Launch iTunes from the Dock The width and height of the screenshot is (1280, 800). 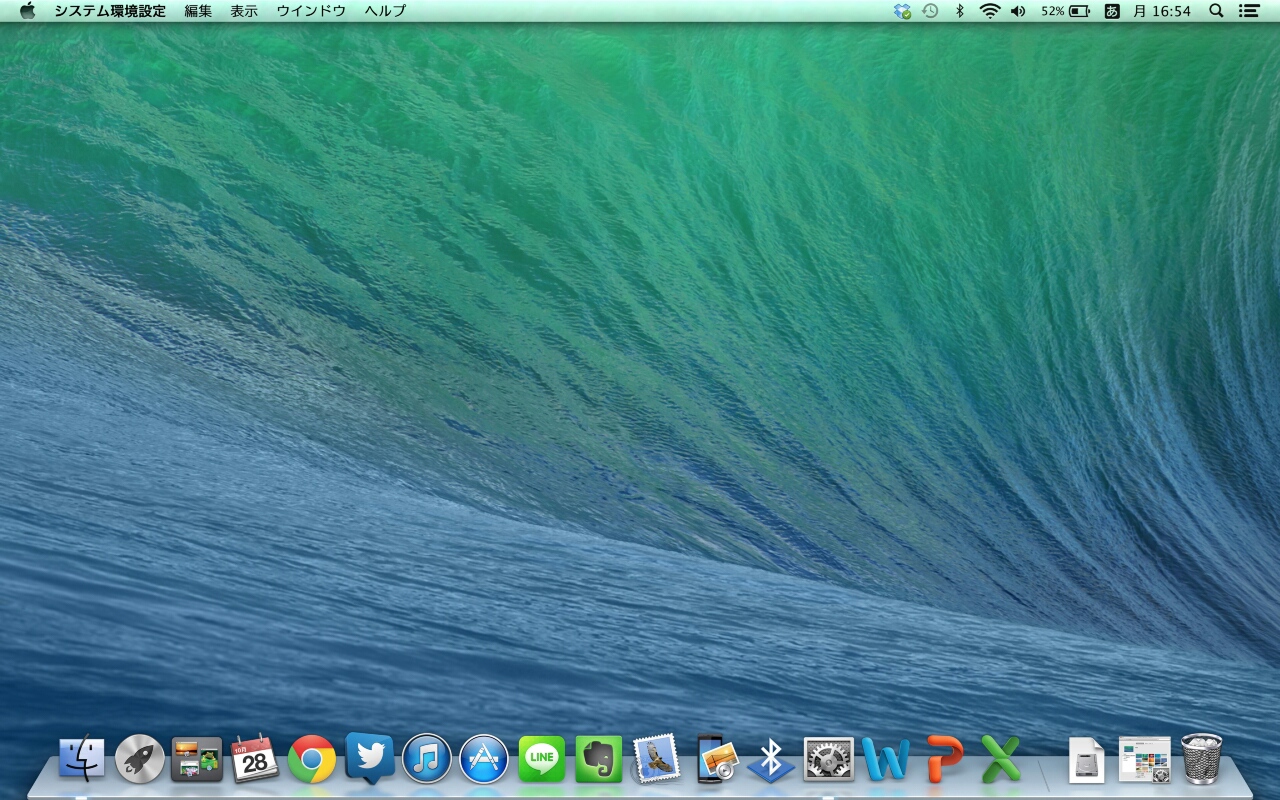(x=427, y=759)
